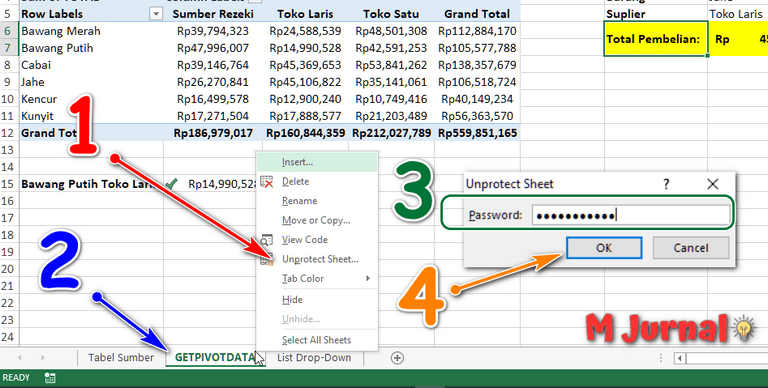Click the View Code icon
The height and width of the screenshot is (388, 768).
pos(266,240)
